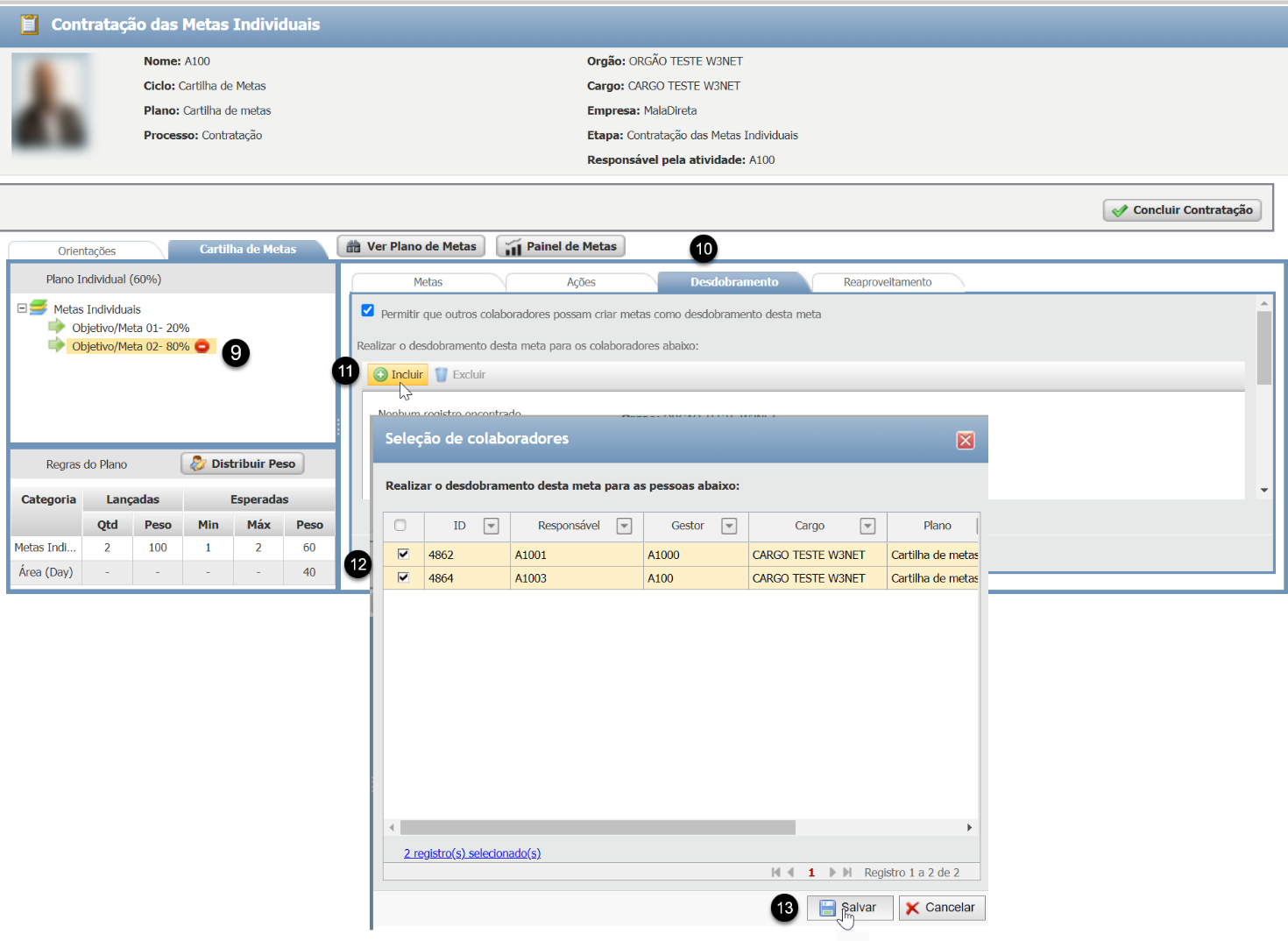
Task: Click the red warning icon on Objetivo/Meta 02
Action: (x=202, y=346)
